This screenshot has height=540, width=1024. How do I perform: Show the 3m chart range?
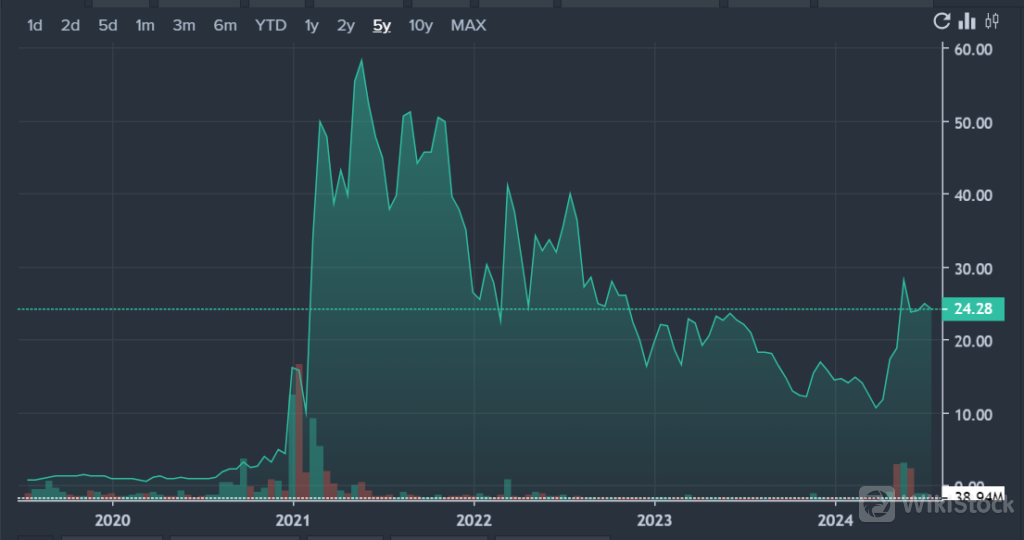(184, 25)
